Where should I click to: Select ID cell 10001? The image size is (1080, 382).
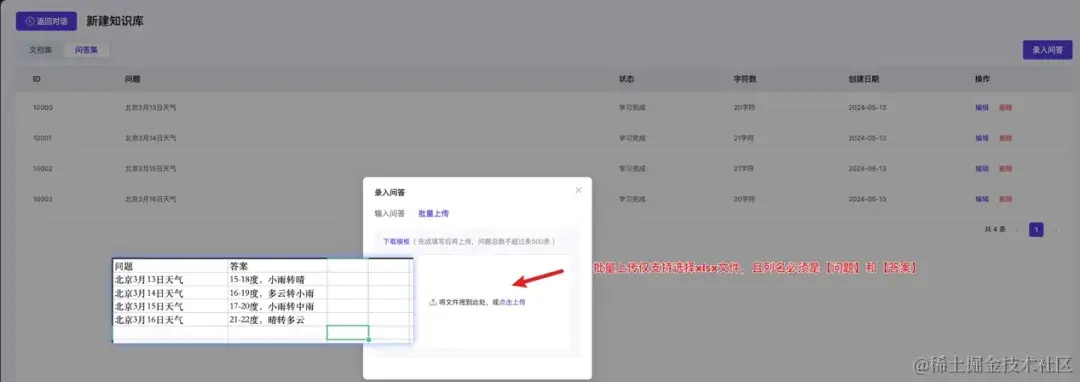43,138
